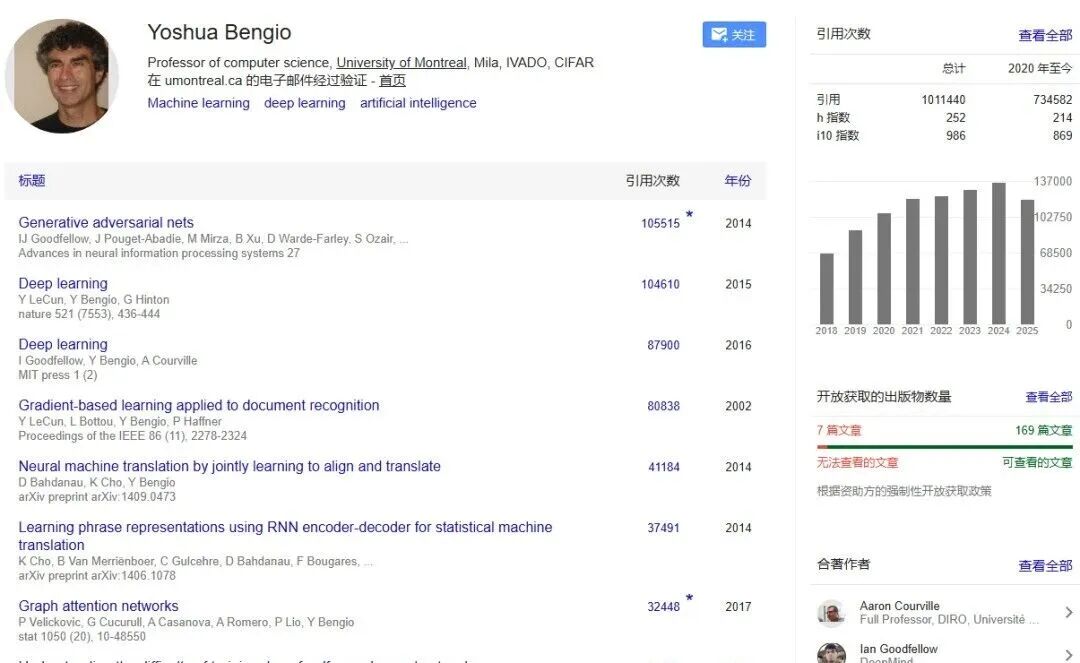Open Gradient-based learning applied to document recognition
The height and width of the screenshot is (663, 1080).
(198, 405)
